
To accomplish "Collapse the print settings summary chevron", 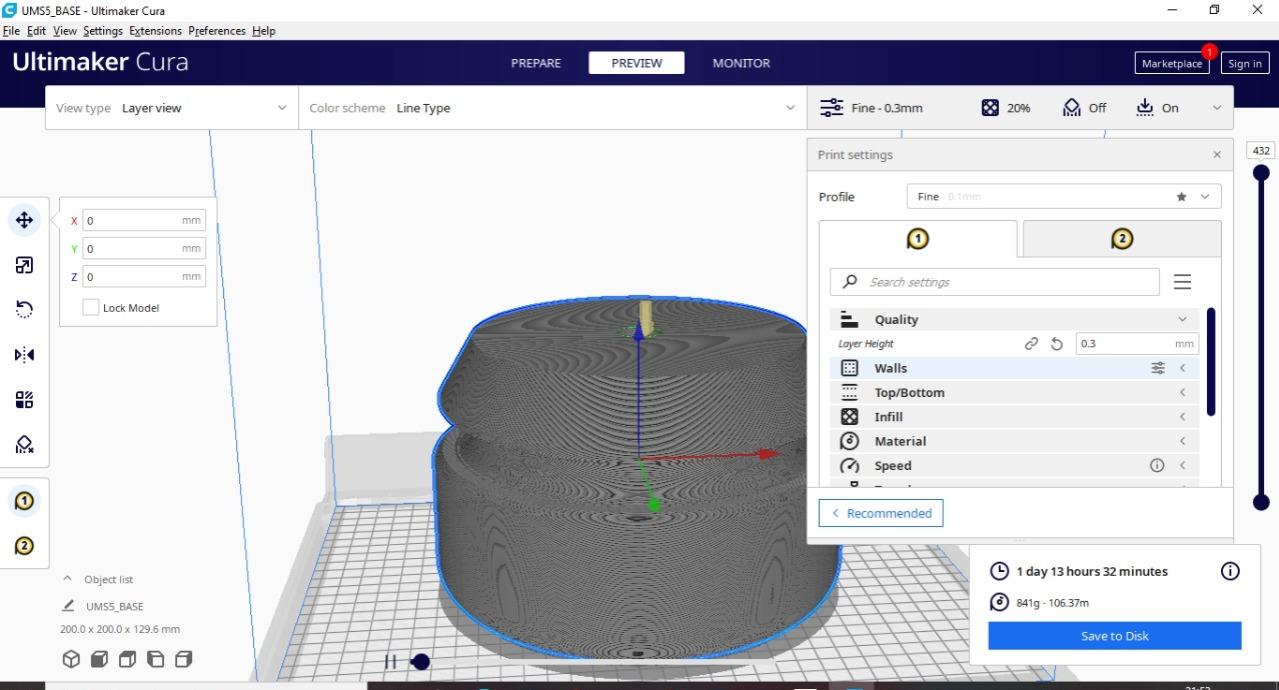I will (1217, 108).
